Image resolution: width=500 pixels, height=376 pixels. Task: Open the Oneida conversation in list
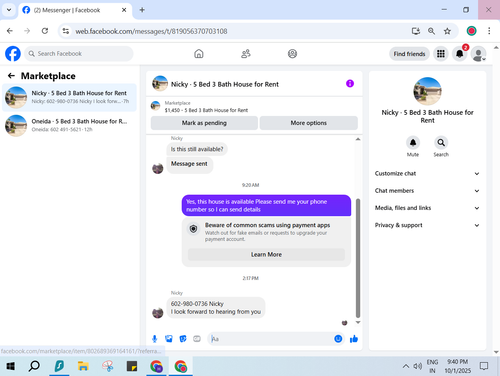69,125
